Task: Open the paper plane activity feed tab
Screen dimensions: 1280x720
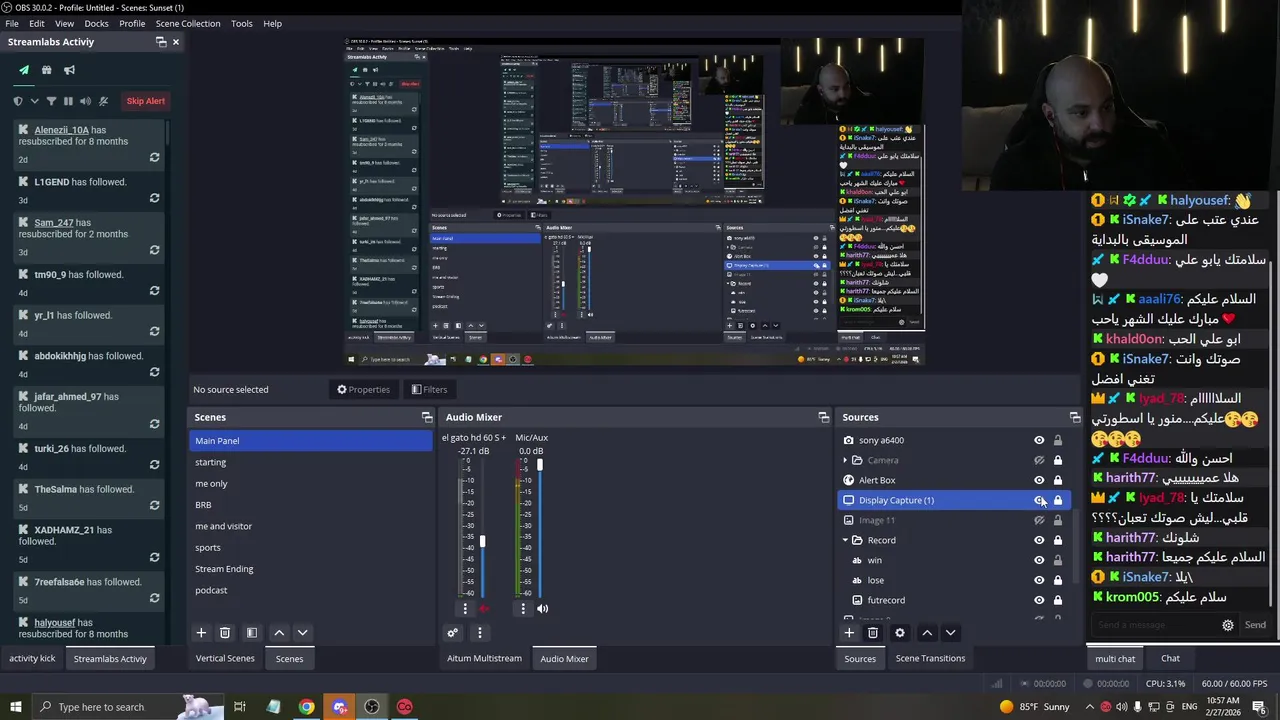Action: click(24, 70)
